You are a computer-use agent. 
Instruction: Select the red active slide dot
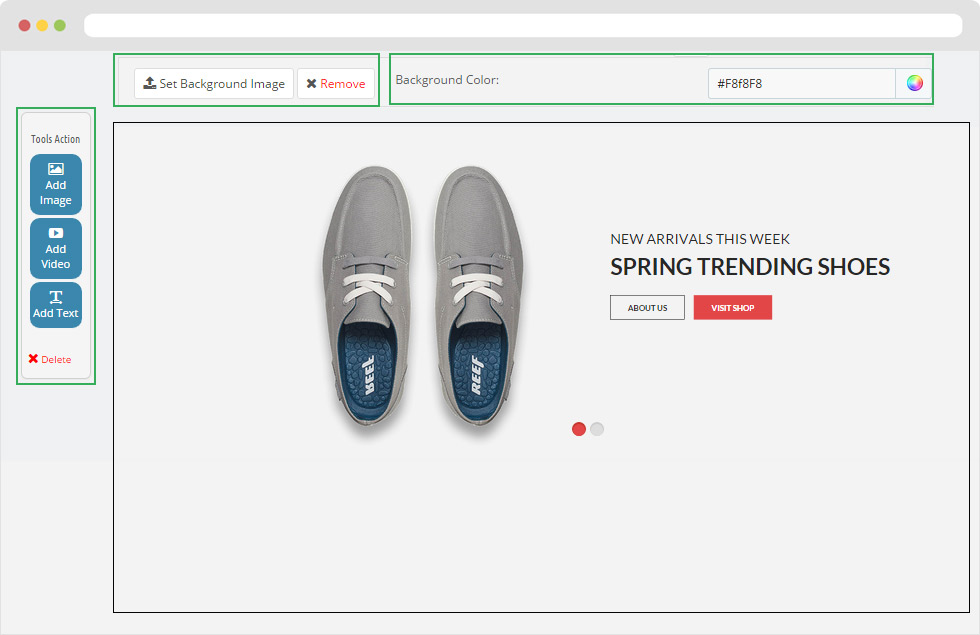pyautogui.click(x=579, y=429)
